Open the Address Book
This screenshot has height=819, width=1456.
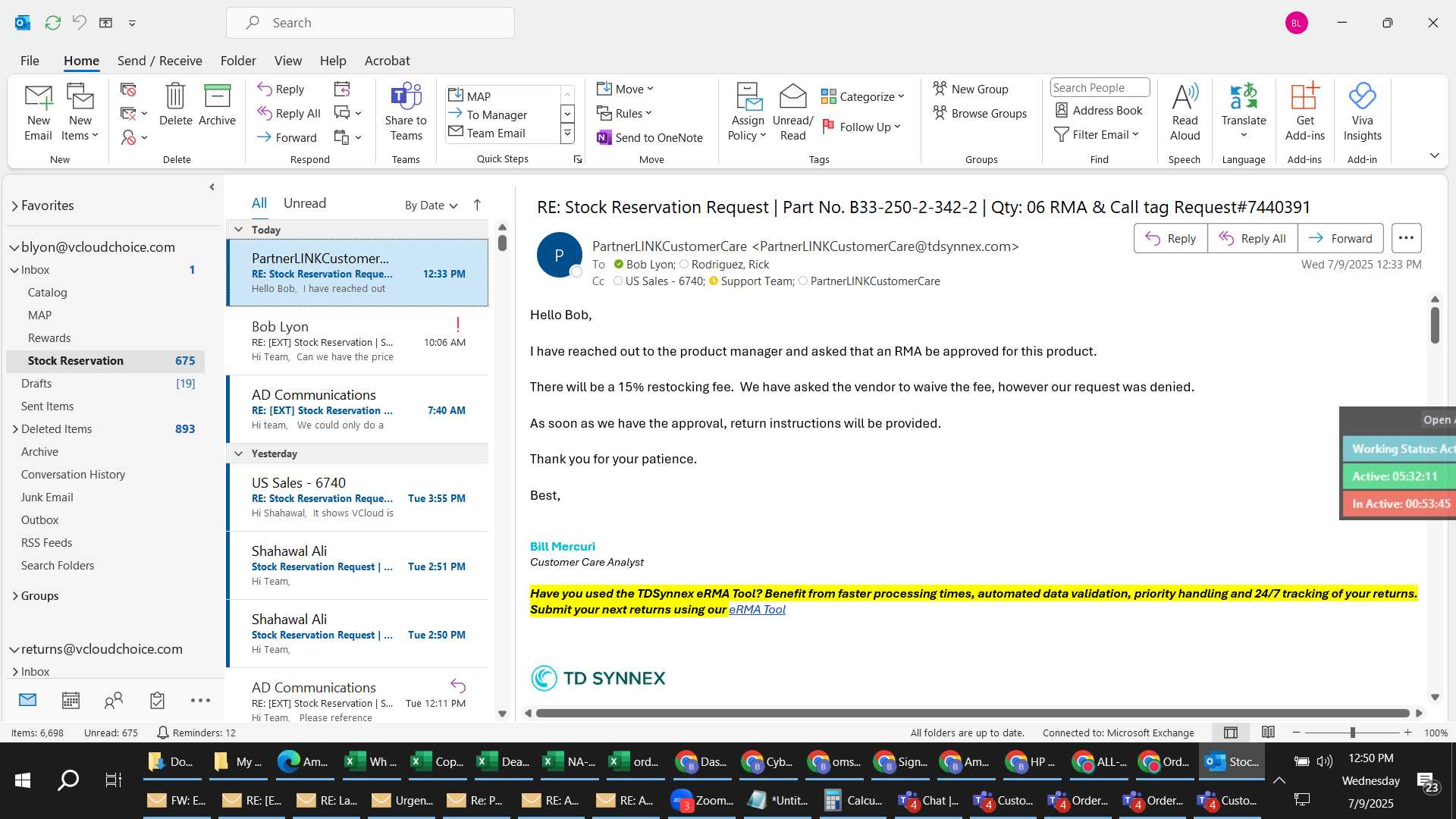point(1099,110)
